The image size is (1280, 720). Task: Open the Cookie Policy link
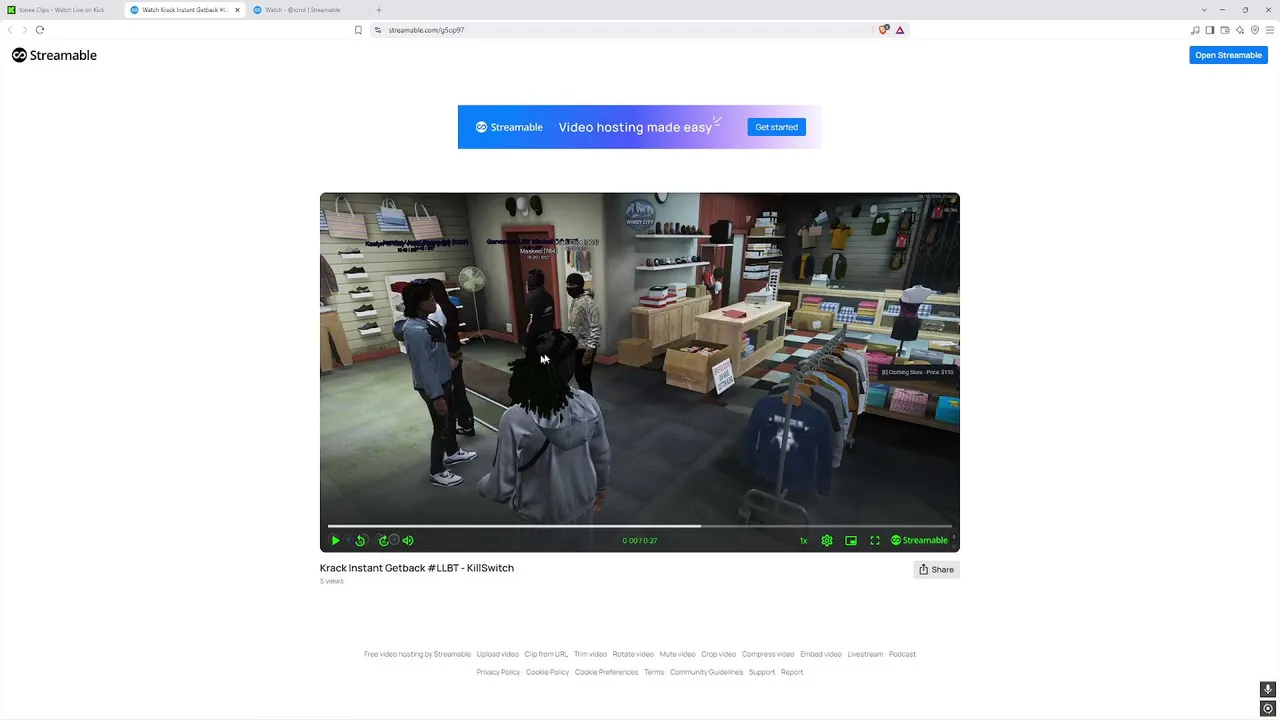tap(547, 673)
